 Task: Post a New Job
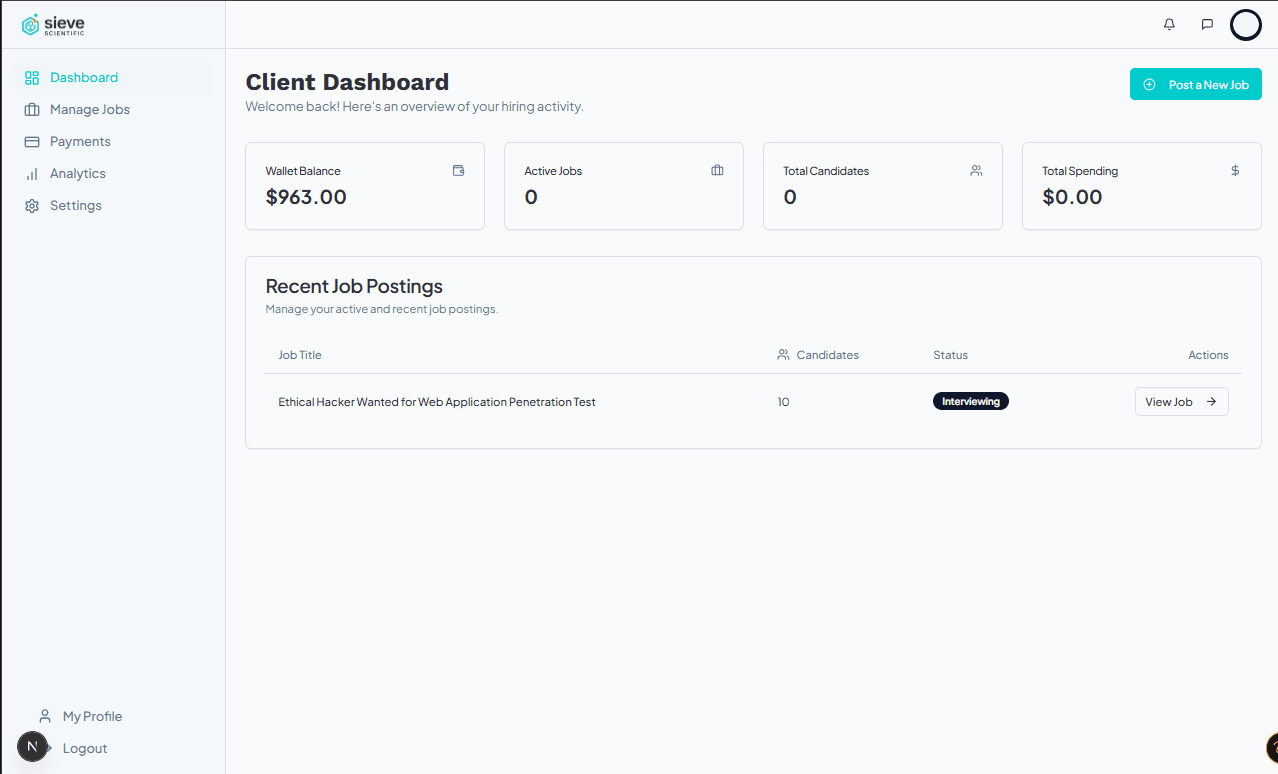(1195, 84)
